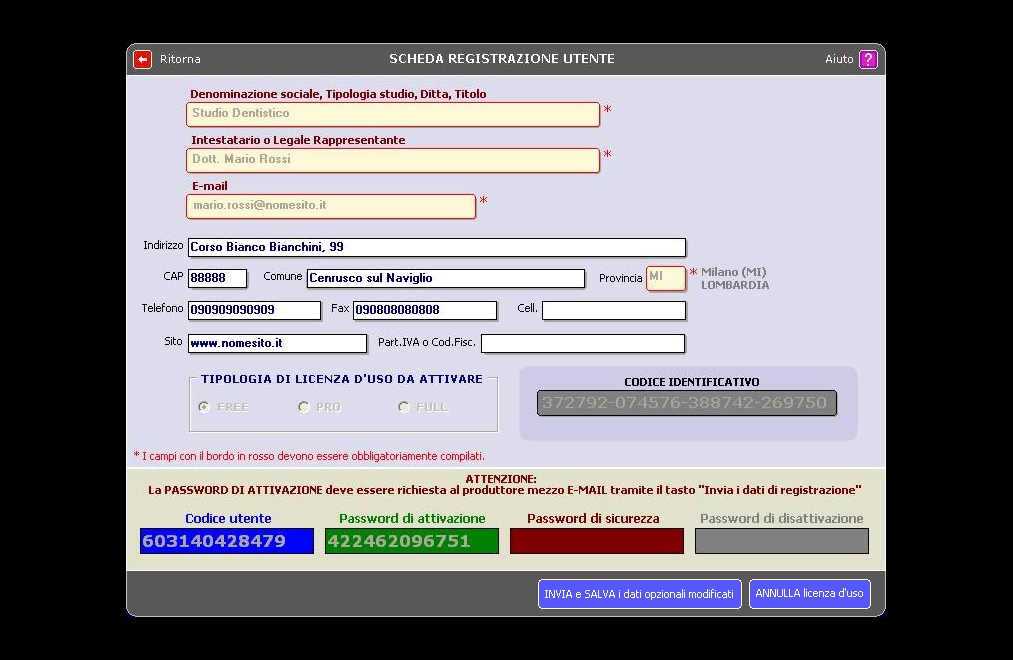Click the Provincia field showing MI

(x=666, y=278)
